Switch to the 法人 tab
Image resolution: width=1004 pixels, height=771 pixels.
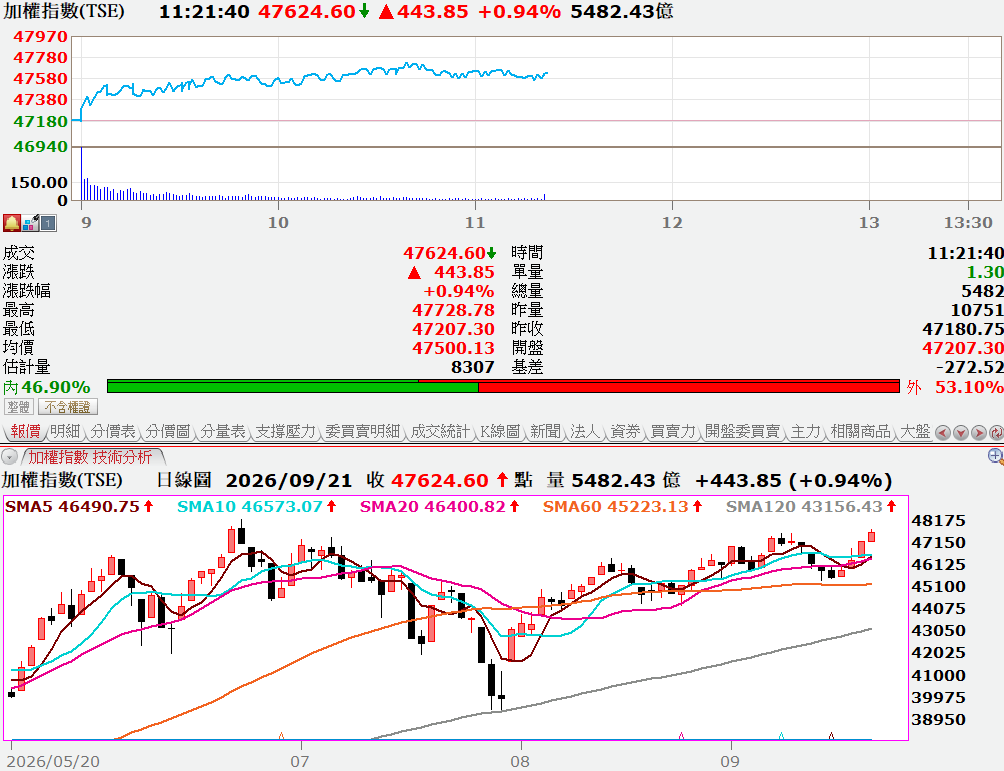(x=585, y=432)
